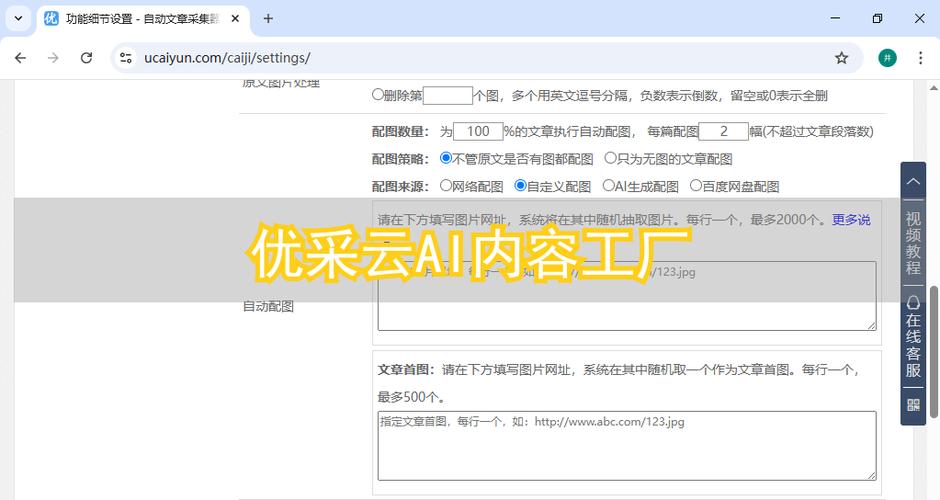The image size is (940, 500).
Task: Collapse the side panel with the up chevron
Action: tap(913, 181)
